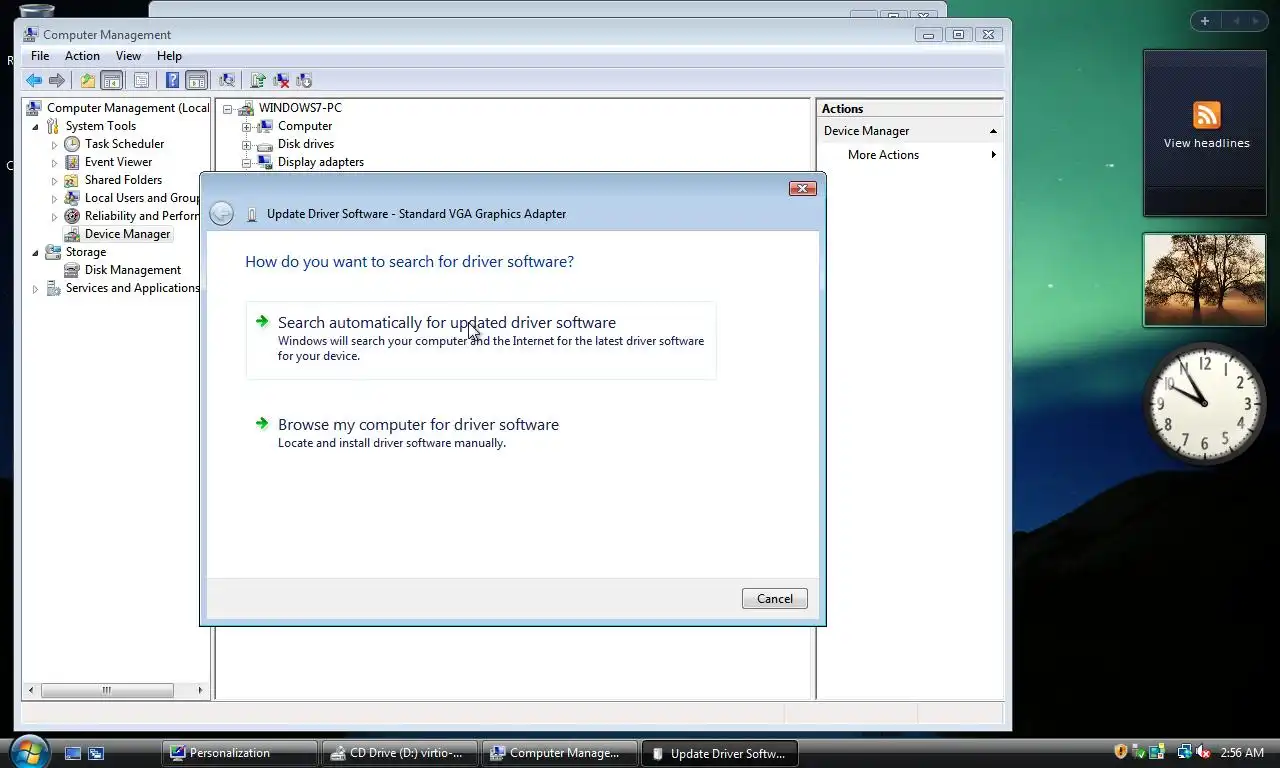Collapse the Display adapters category
1280x768 pixels.
pos(246,163)
